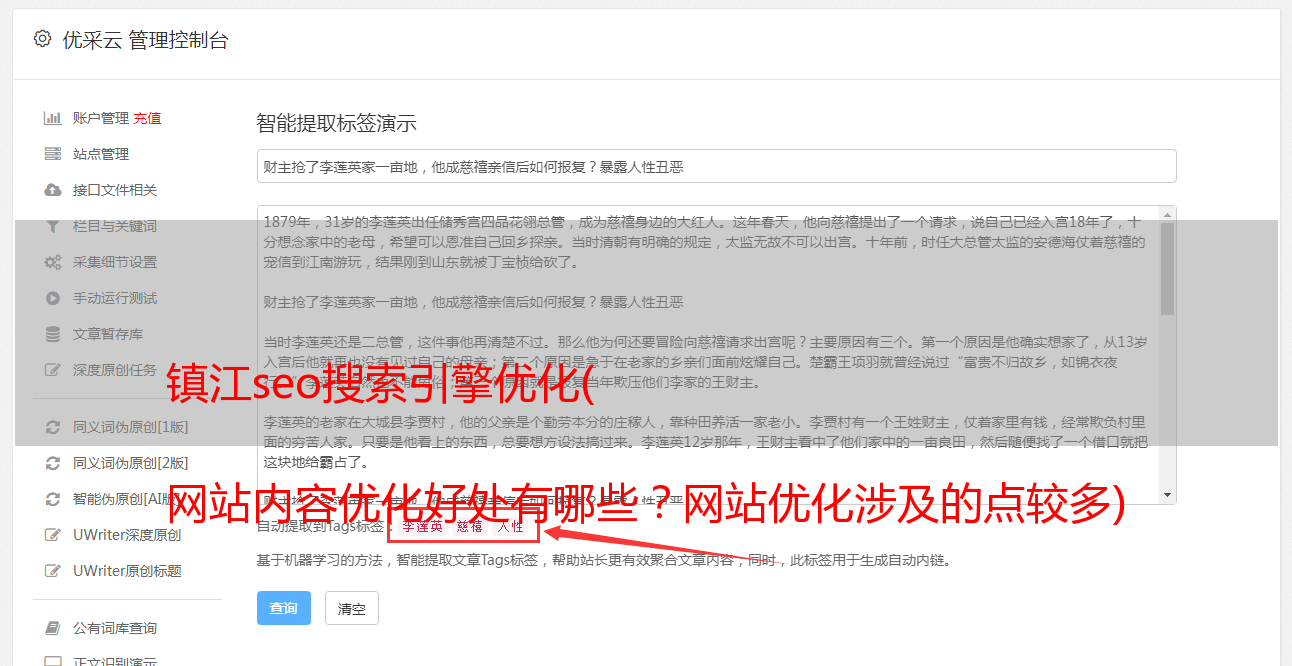The image size is (1292, 666).
Task: Click into the article title input field
Action: (716, 166)
